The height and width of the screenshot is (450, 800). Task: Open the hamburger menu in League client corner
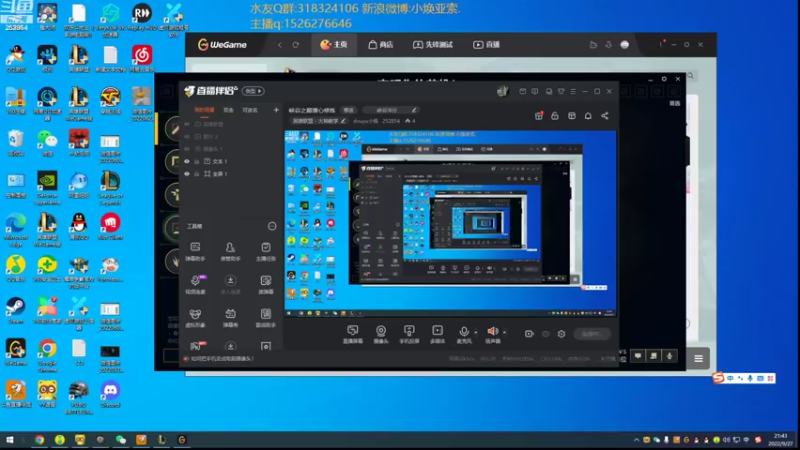[698, 359]
